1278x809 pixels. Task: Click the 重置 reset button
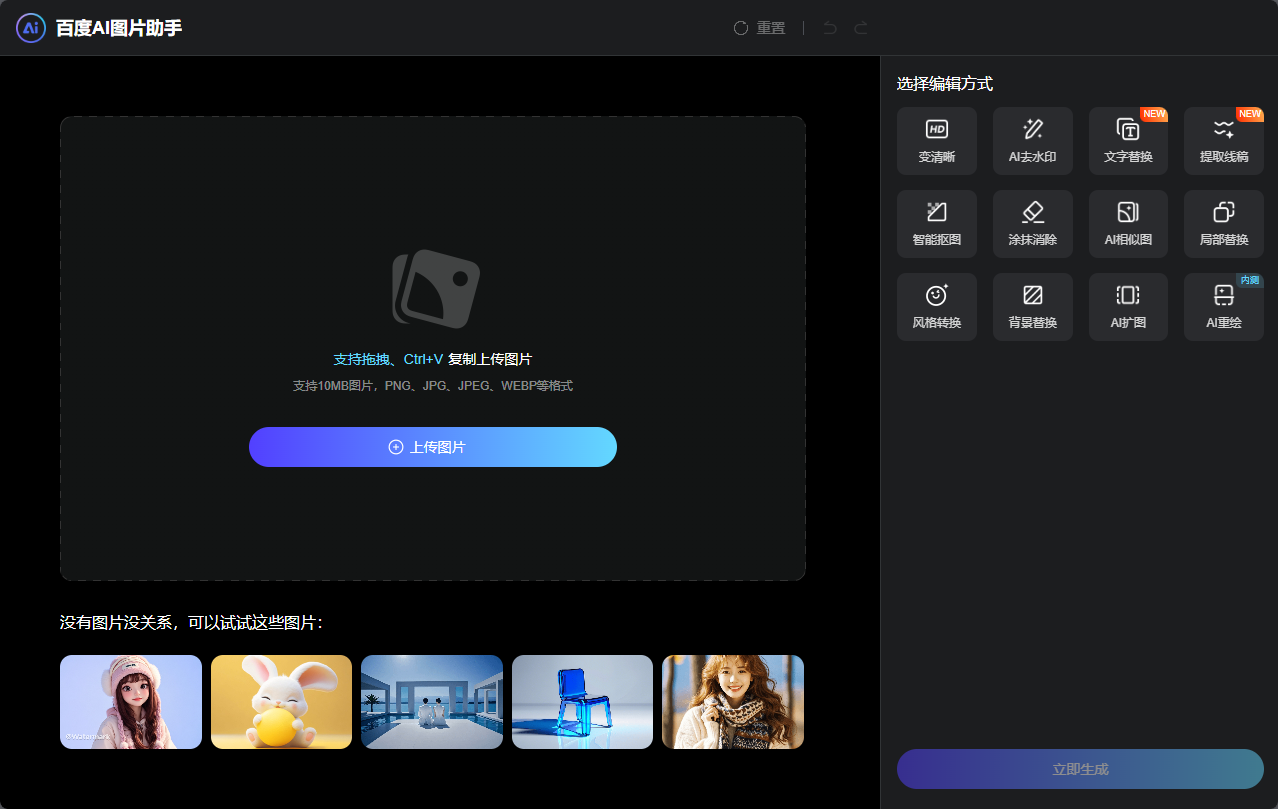tap(759, 28)
